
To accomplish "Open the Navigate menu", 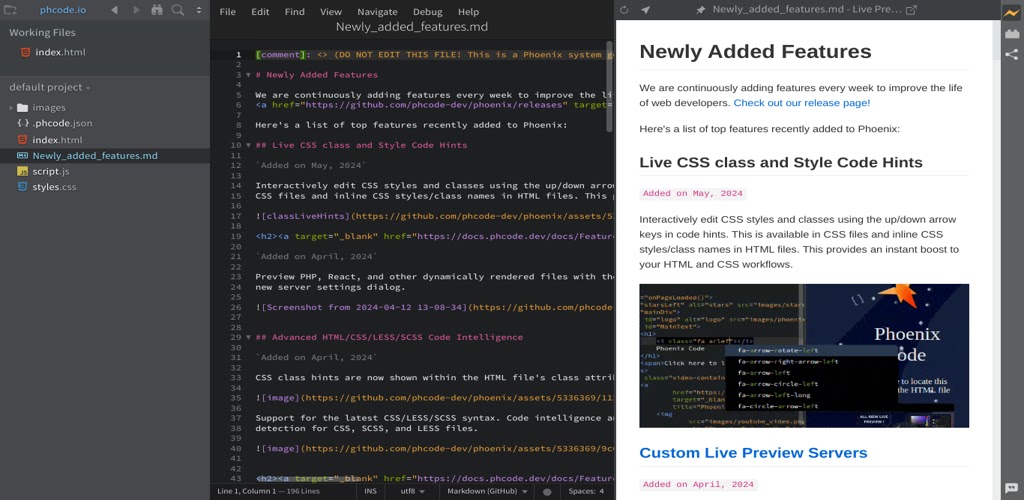I will [x=377, y=12].
